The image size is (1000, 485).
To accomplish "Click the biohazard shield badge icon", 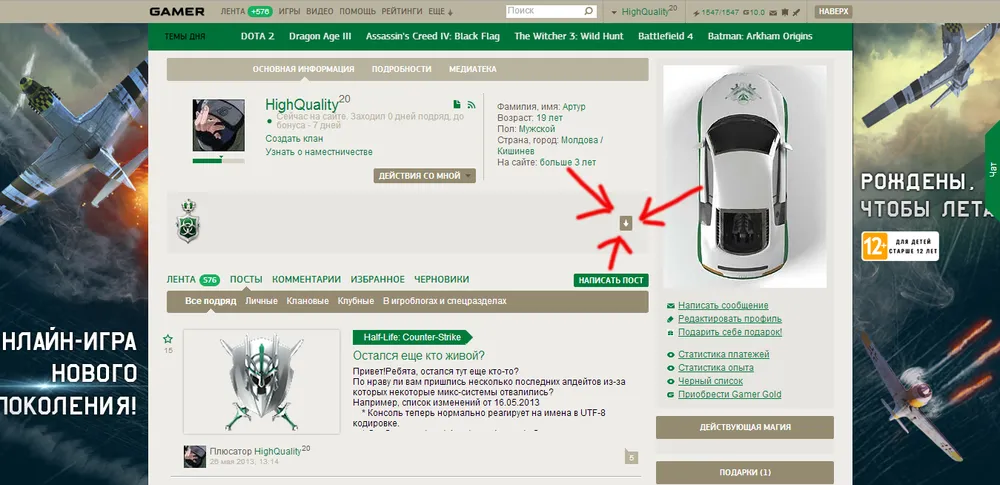I will (187, 221).
